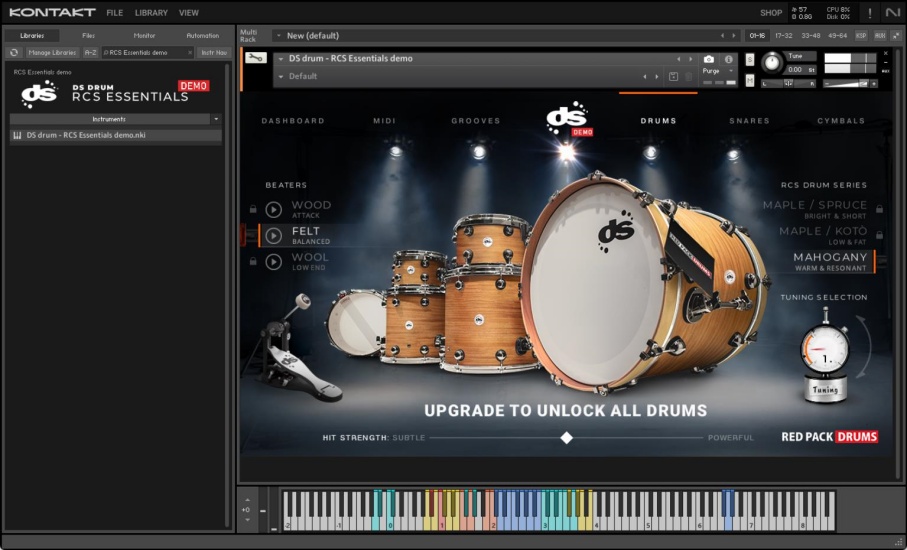Open the LIBRARY menu
The width and height of the screenshot is (907, 550).
coord(151,12)
